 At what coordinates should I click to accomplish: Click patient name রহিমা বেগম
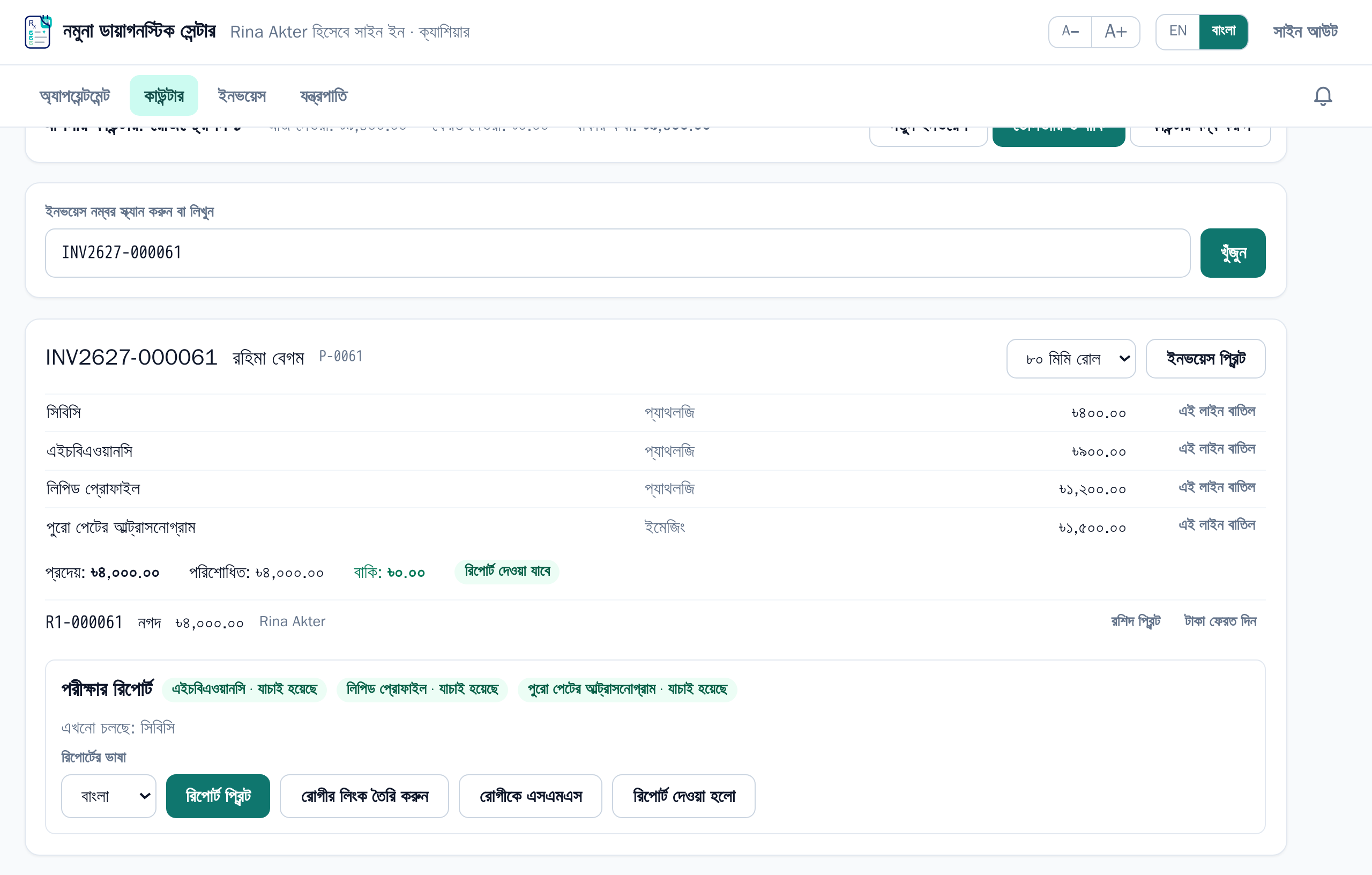pyautogui.click(x=269, y=359)
